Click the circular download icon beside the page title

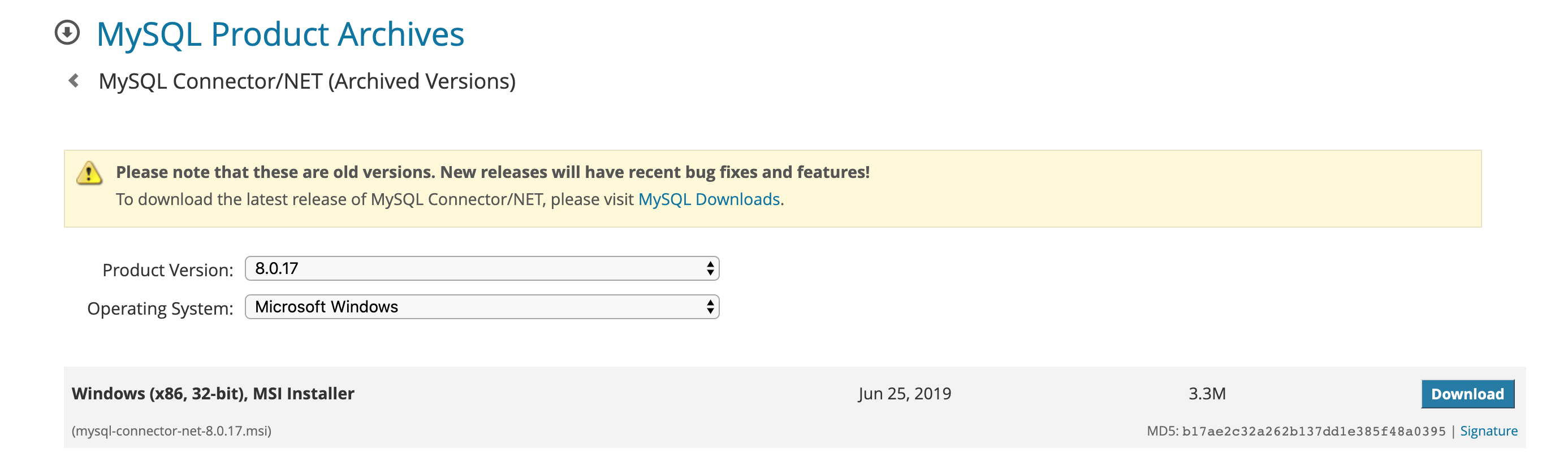[67, 33]
